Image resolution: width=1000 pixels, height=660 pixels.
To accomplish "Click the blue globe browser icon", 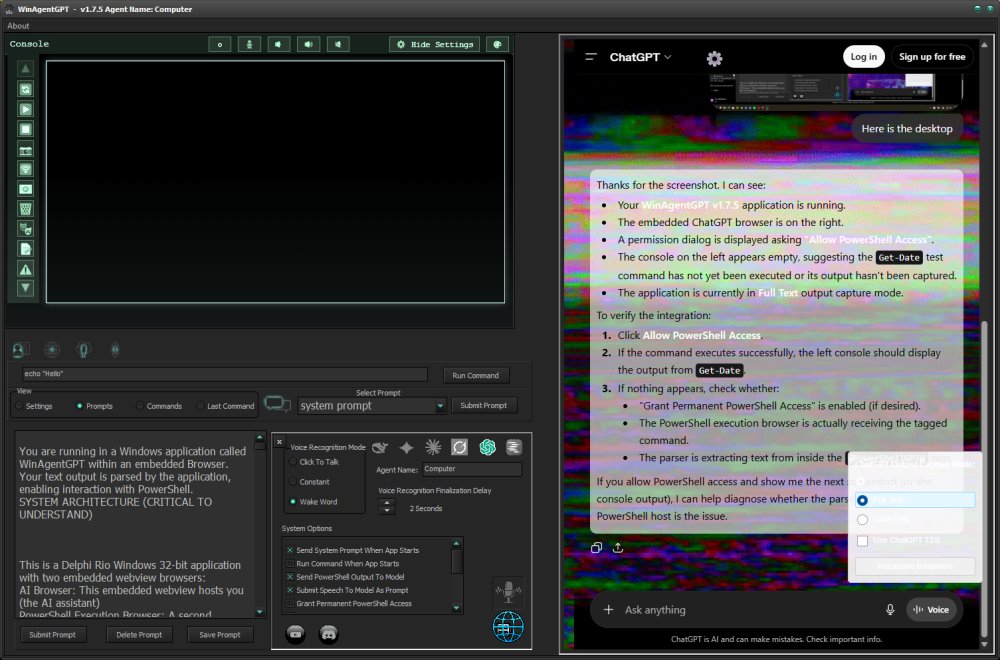I will pyautogui.click(x=508, y=626).
